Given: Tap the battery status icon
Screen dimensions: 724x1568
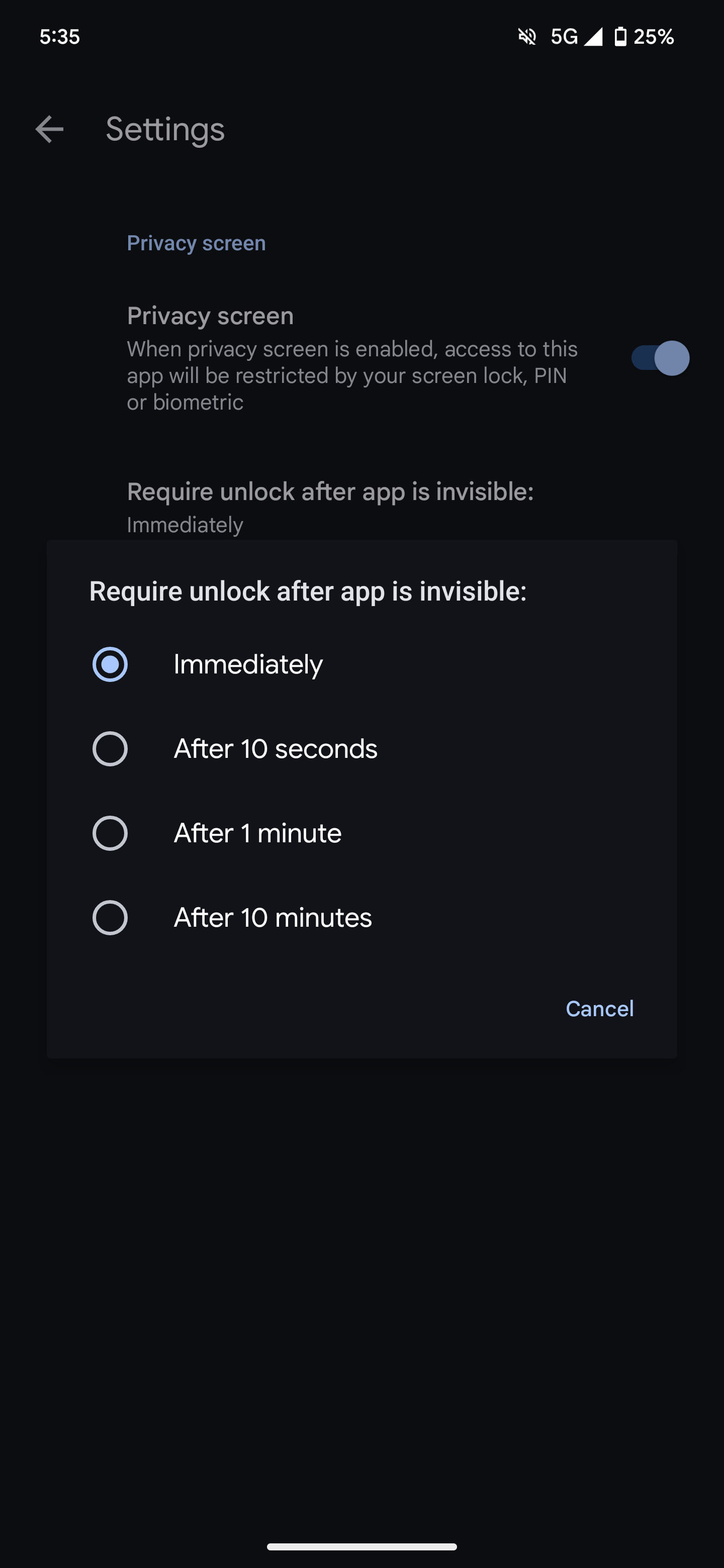Looking at the screenshot, I should (620, 37).
